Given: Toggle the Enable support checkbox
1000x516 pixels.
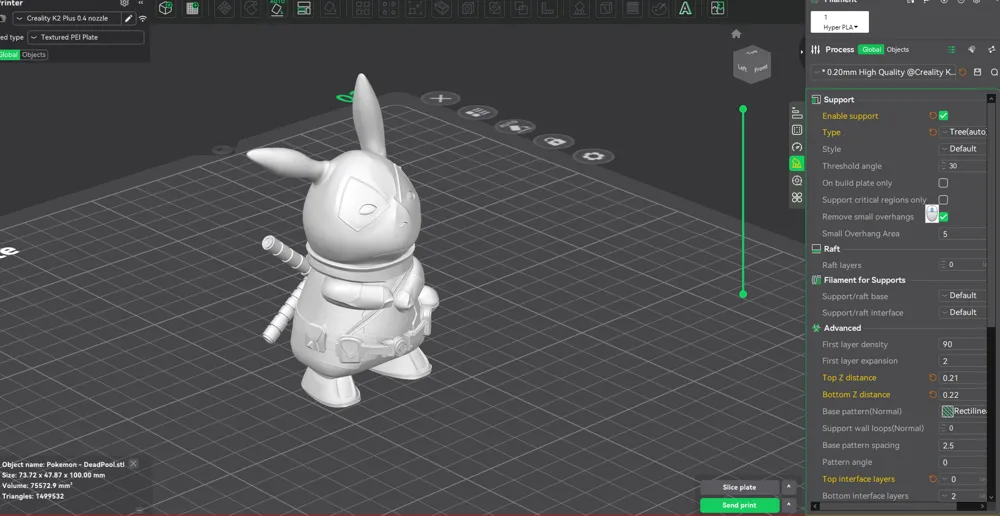Looking at the screenshot, I should [943, 115].
